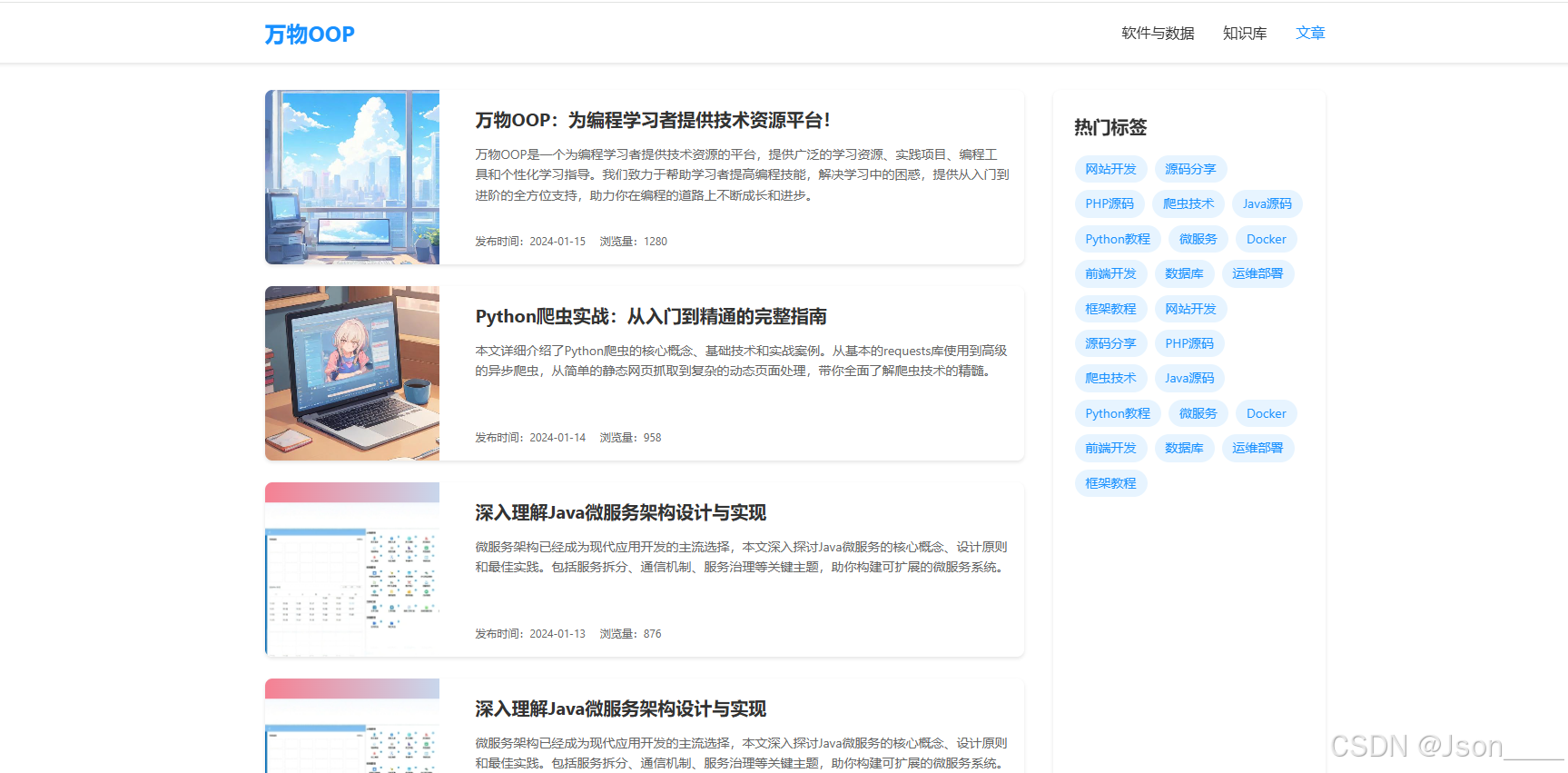Click the 发布时间: 2024-01-15 text

530,242
